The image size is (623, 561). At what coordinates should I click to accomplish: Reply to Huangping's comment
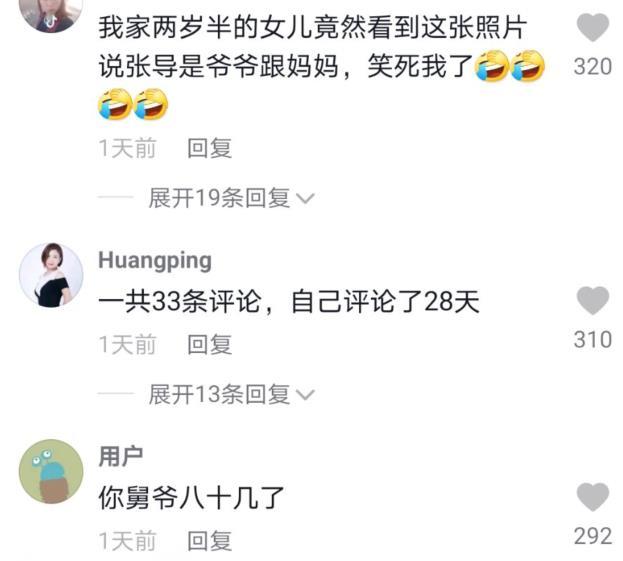209,344
